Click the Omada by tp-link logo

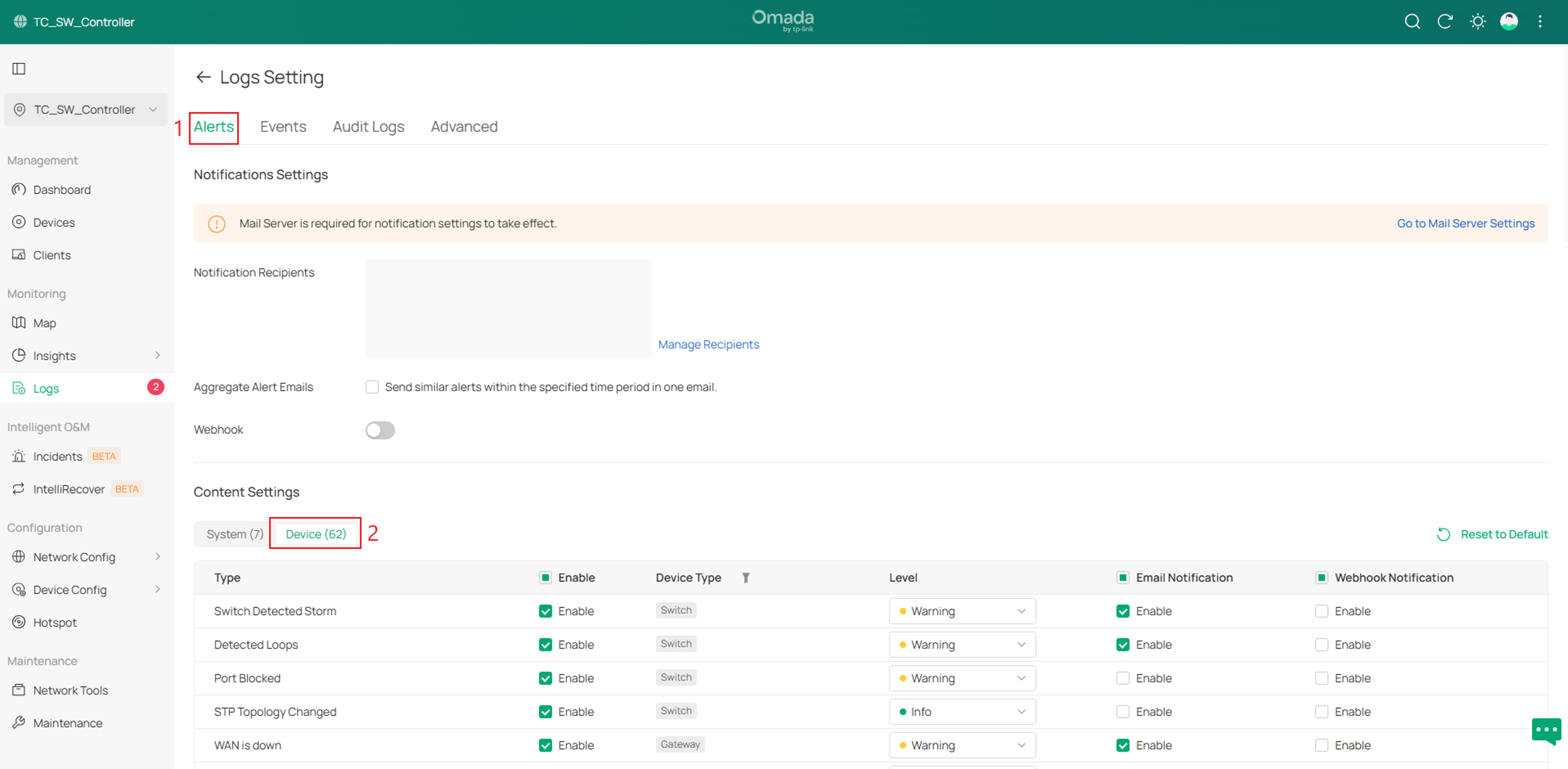point(783,21)
